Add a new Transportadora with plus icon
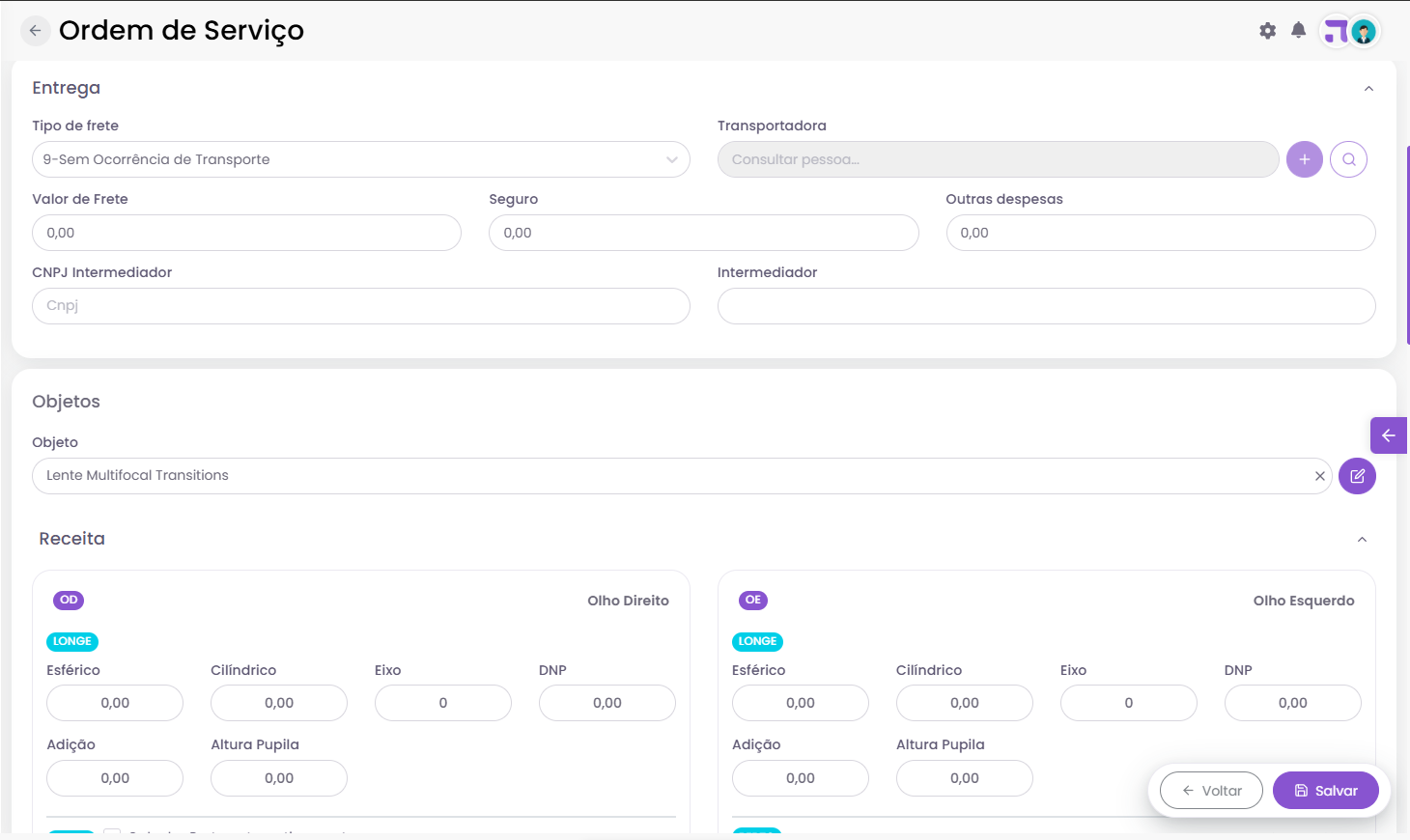 tap(1305, 159)
